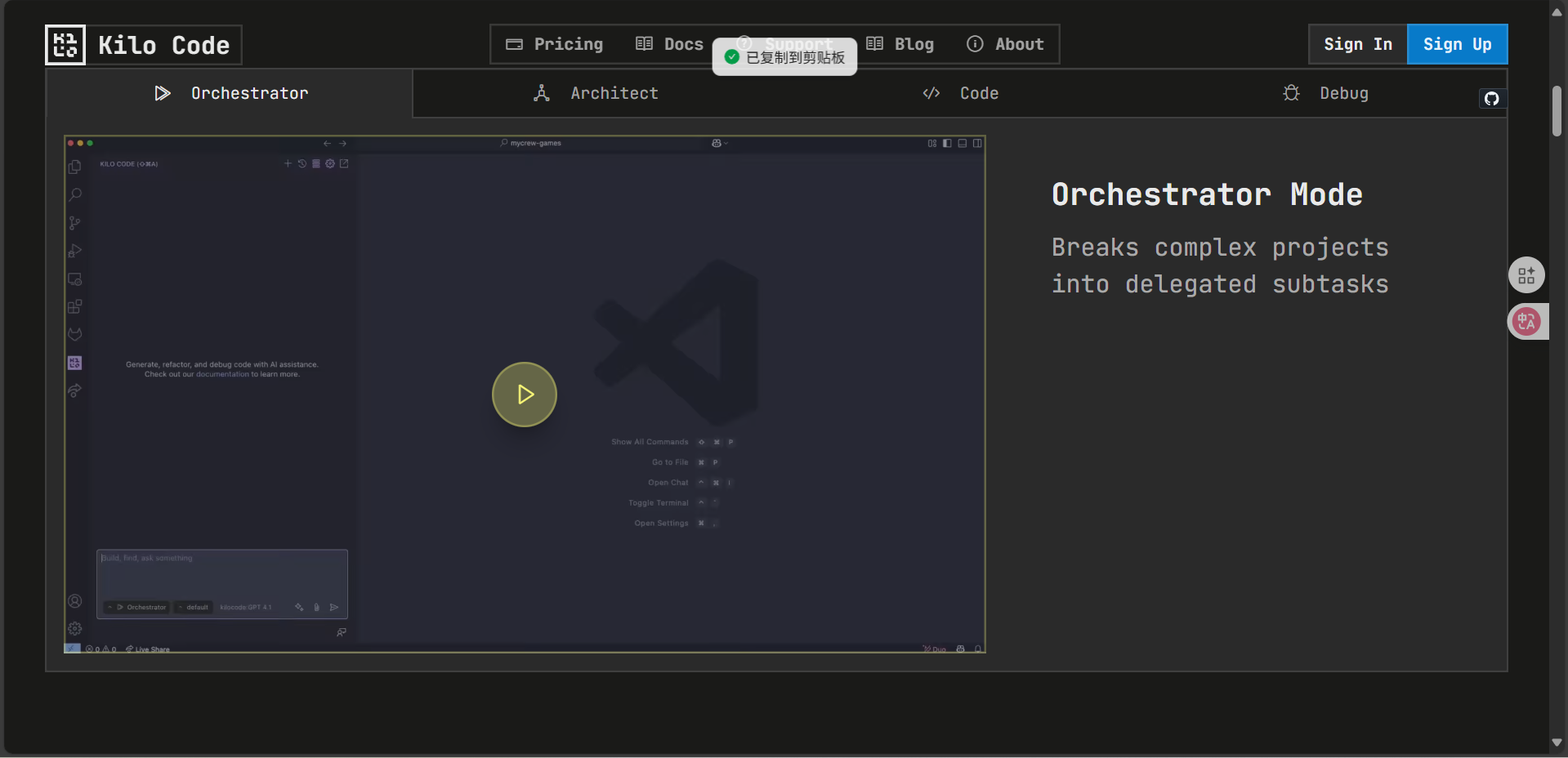This screenshot has width=1568, height=758.
Task: Switch to the Code mode tab
Action: (x=960, y=93)
